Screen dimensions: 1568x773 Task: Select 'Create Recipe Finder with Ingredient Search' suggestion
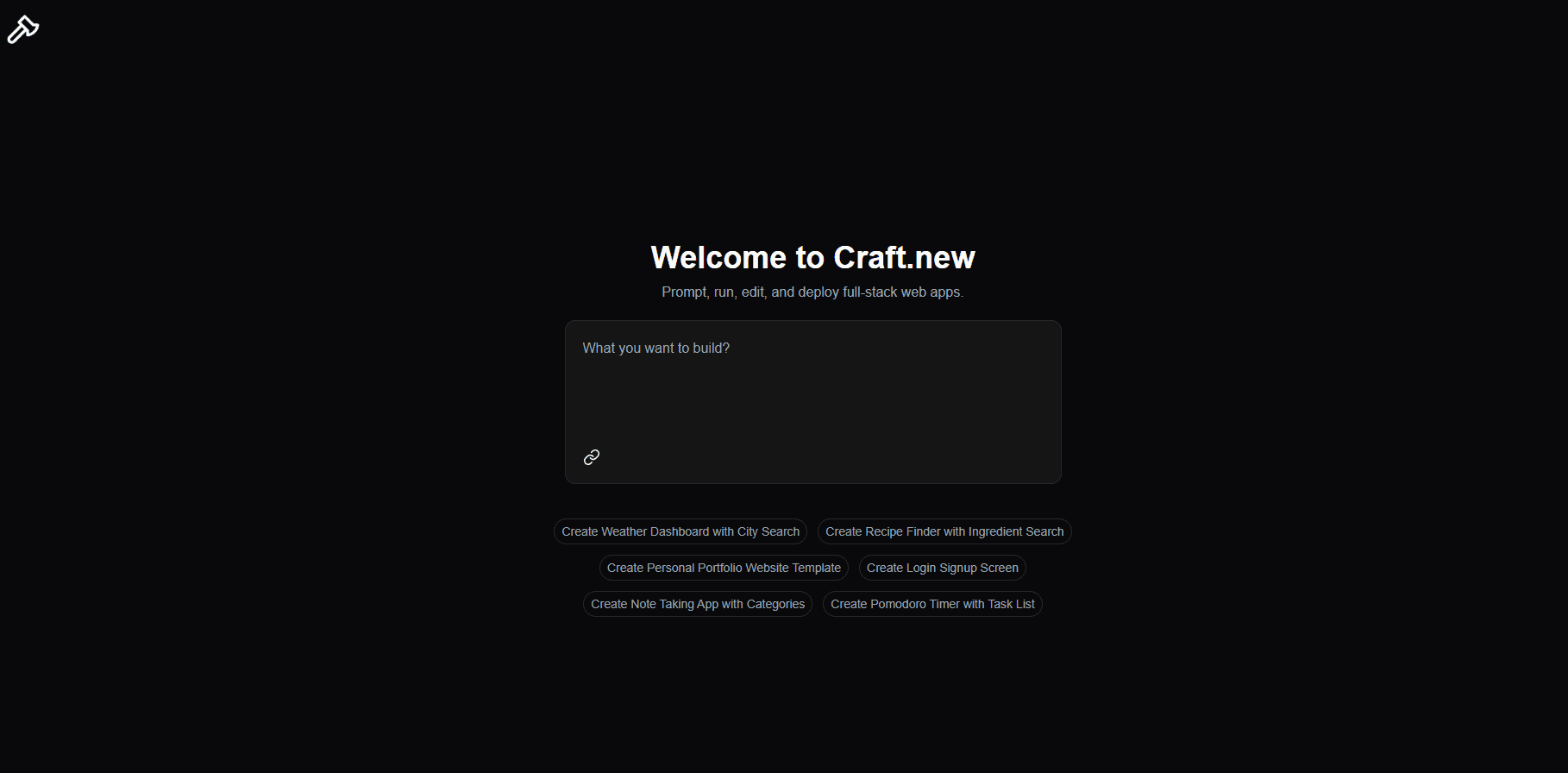[x=944, y=531]
